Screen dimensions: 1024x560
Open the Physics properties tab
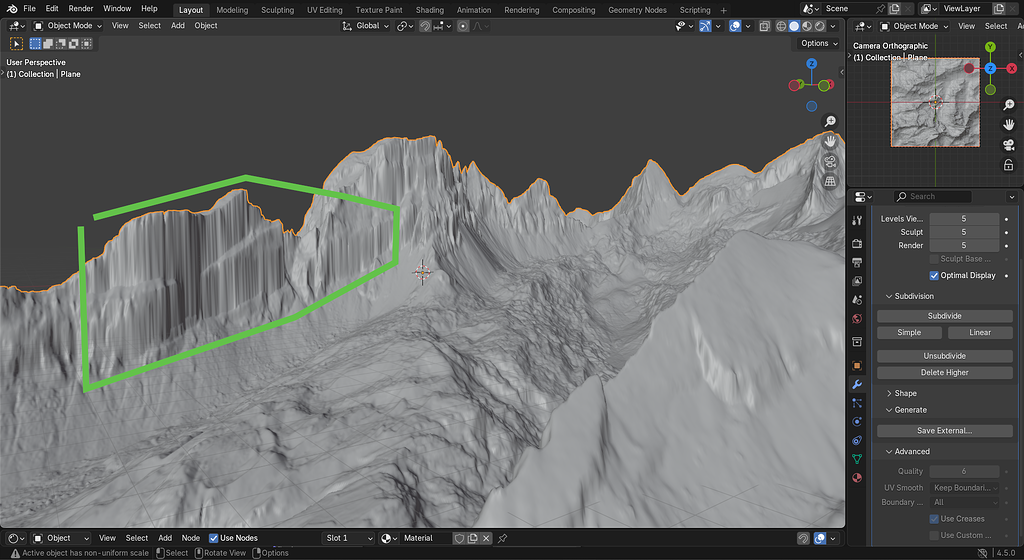tap(857, 422)
